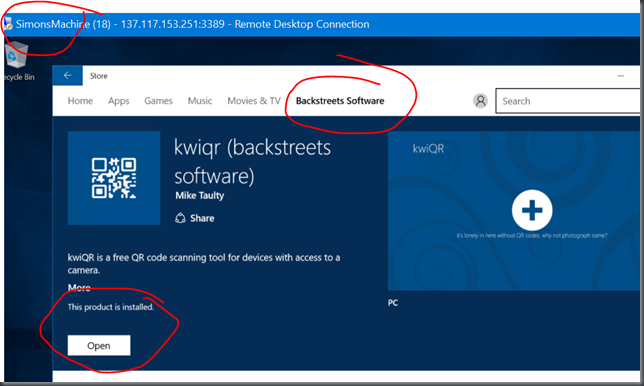Click the Remote Desktop Connection title icon

pyautogui.click(x=8, y=24)
